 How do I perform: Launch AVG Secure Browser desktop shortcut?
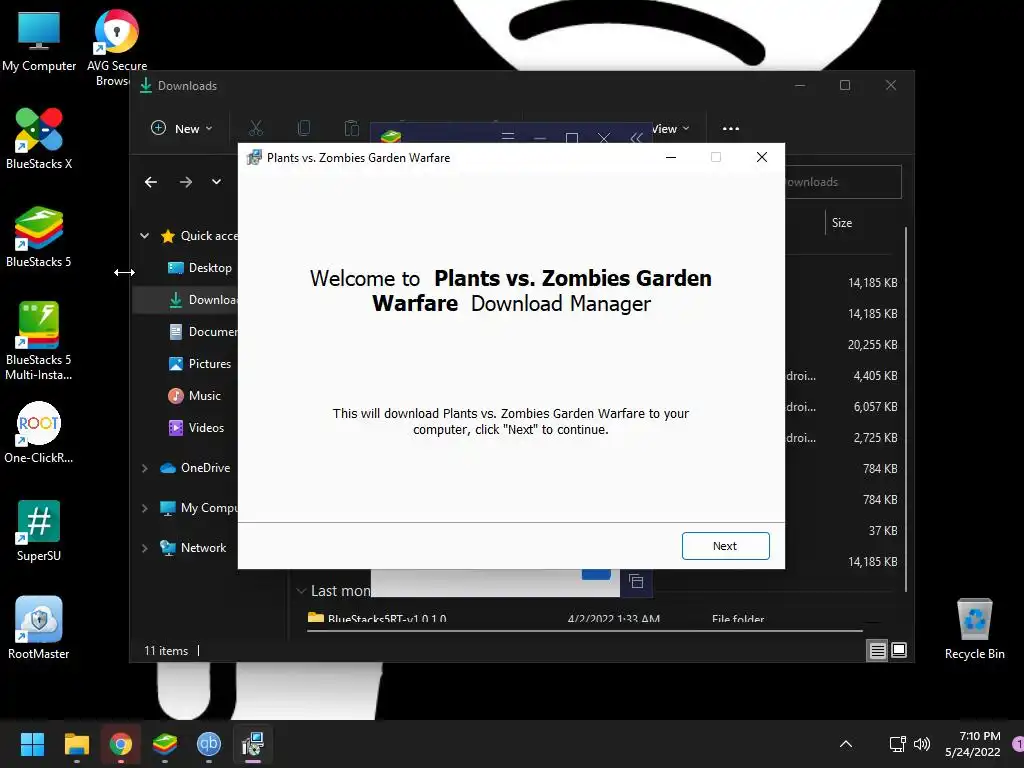click(x=116, y=47)
